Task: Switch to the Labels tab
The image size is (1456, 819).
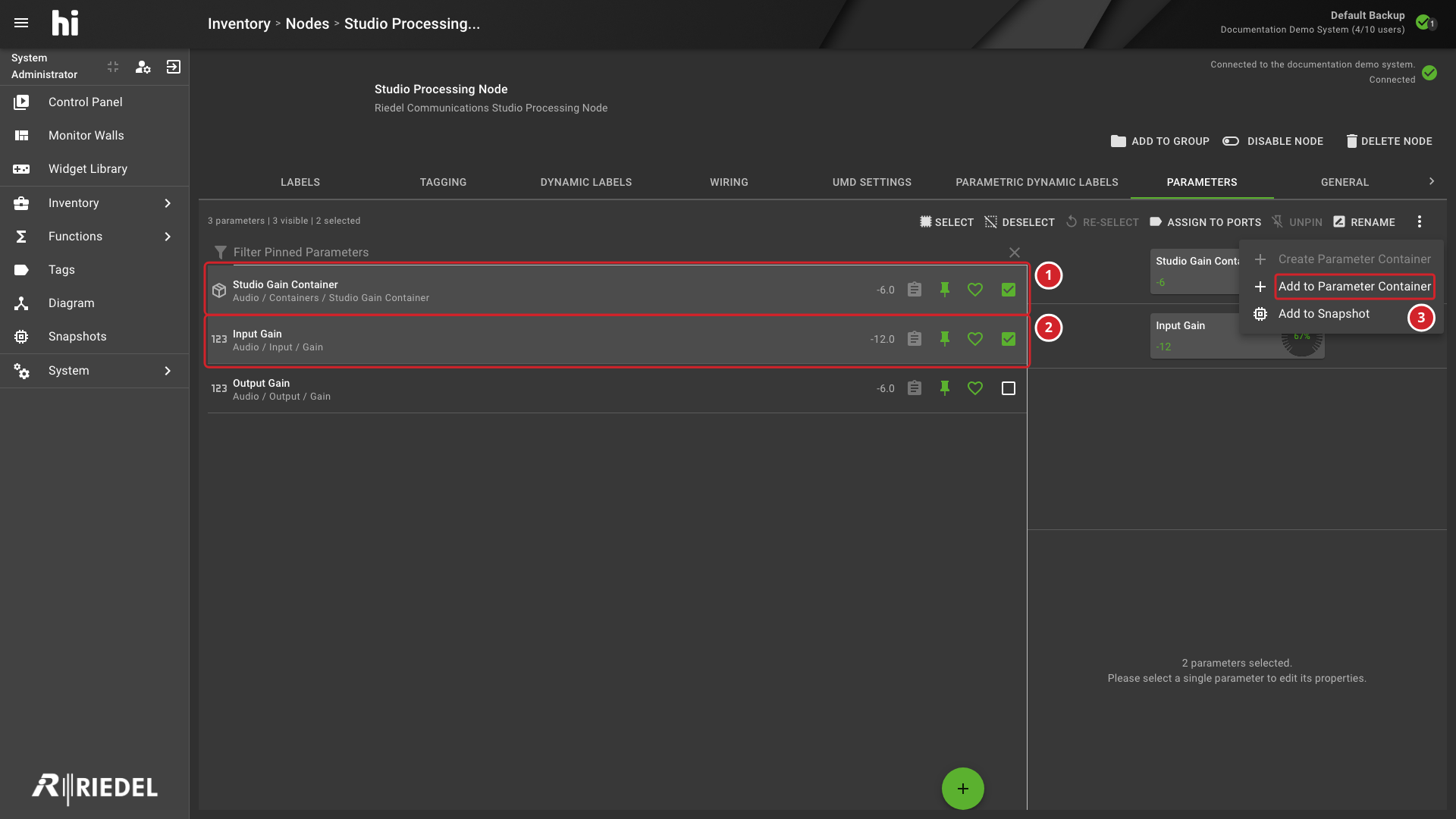Action: 300,182
